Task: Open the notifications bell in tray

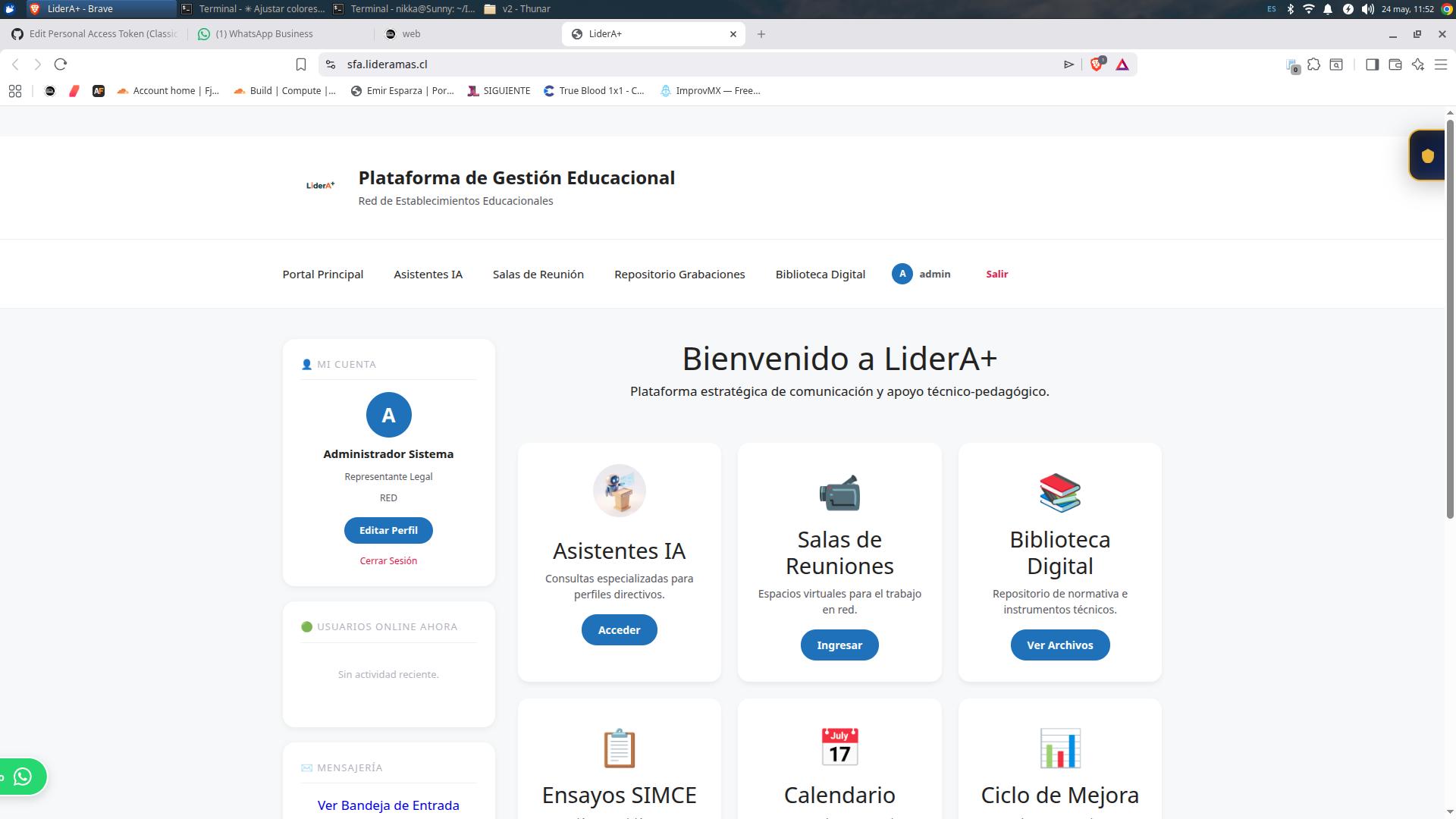Action: pos(1328,9)
